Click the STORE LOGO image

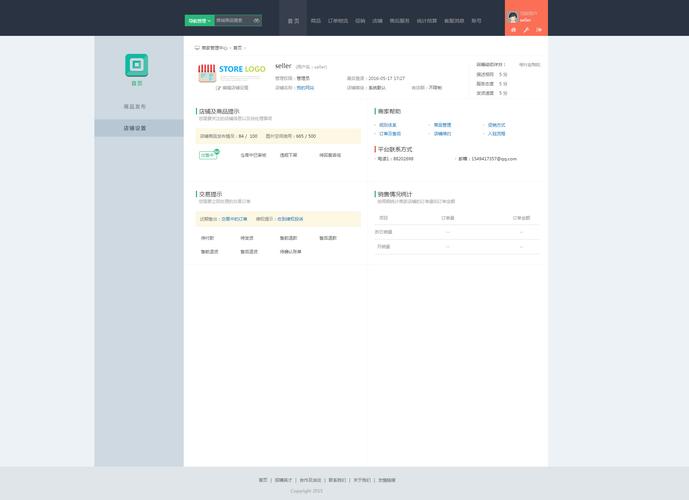click(231, 72)
